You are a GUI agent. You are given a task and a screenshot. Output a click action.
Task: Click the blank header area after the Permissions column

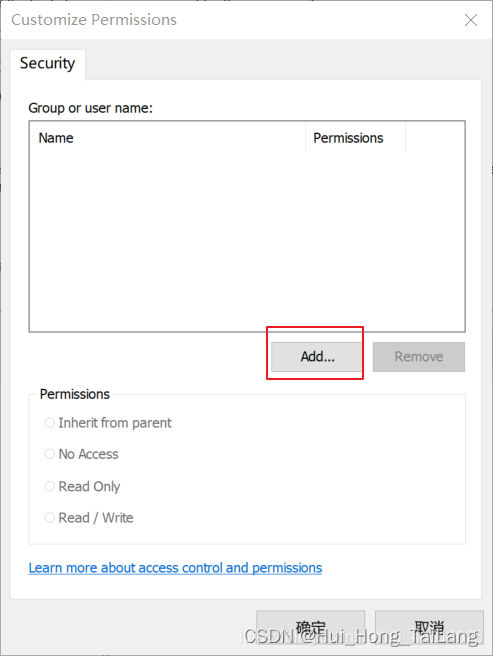click(435, 138)
